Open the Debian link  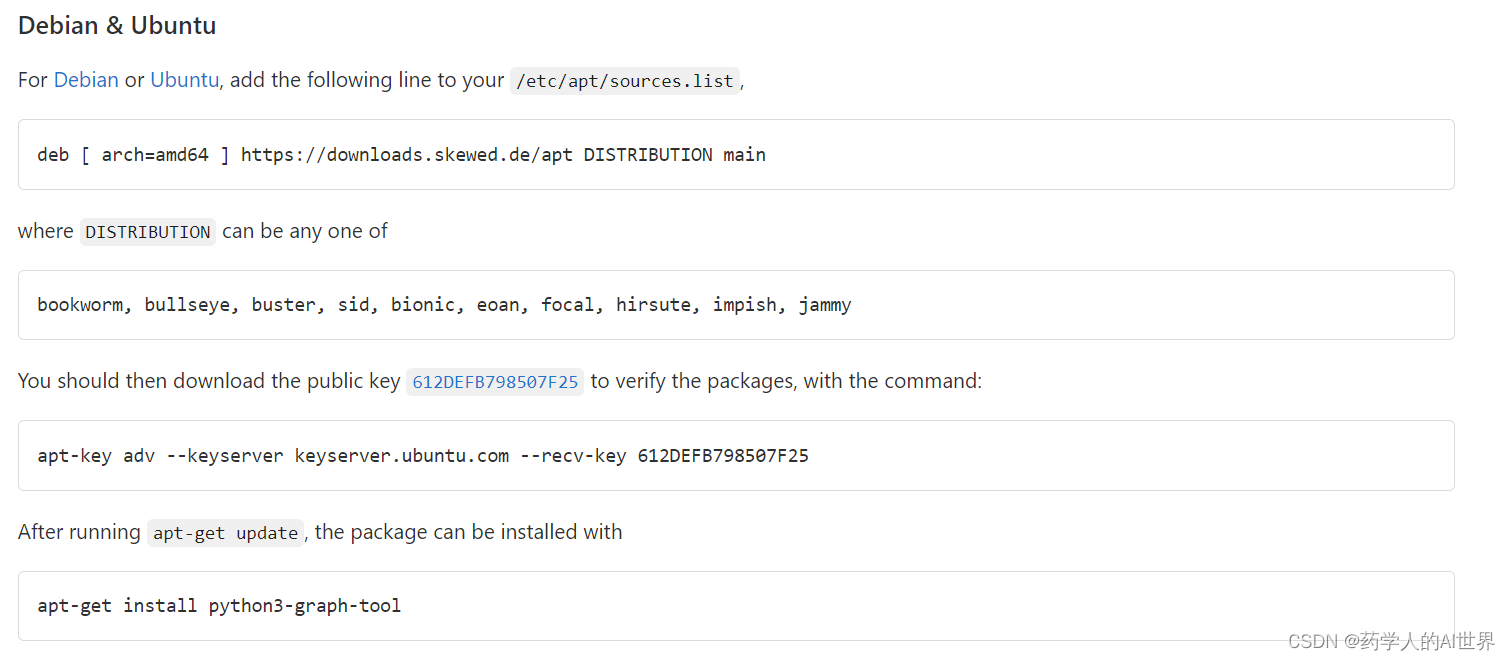coord(86,80)
